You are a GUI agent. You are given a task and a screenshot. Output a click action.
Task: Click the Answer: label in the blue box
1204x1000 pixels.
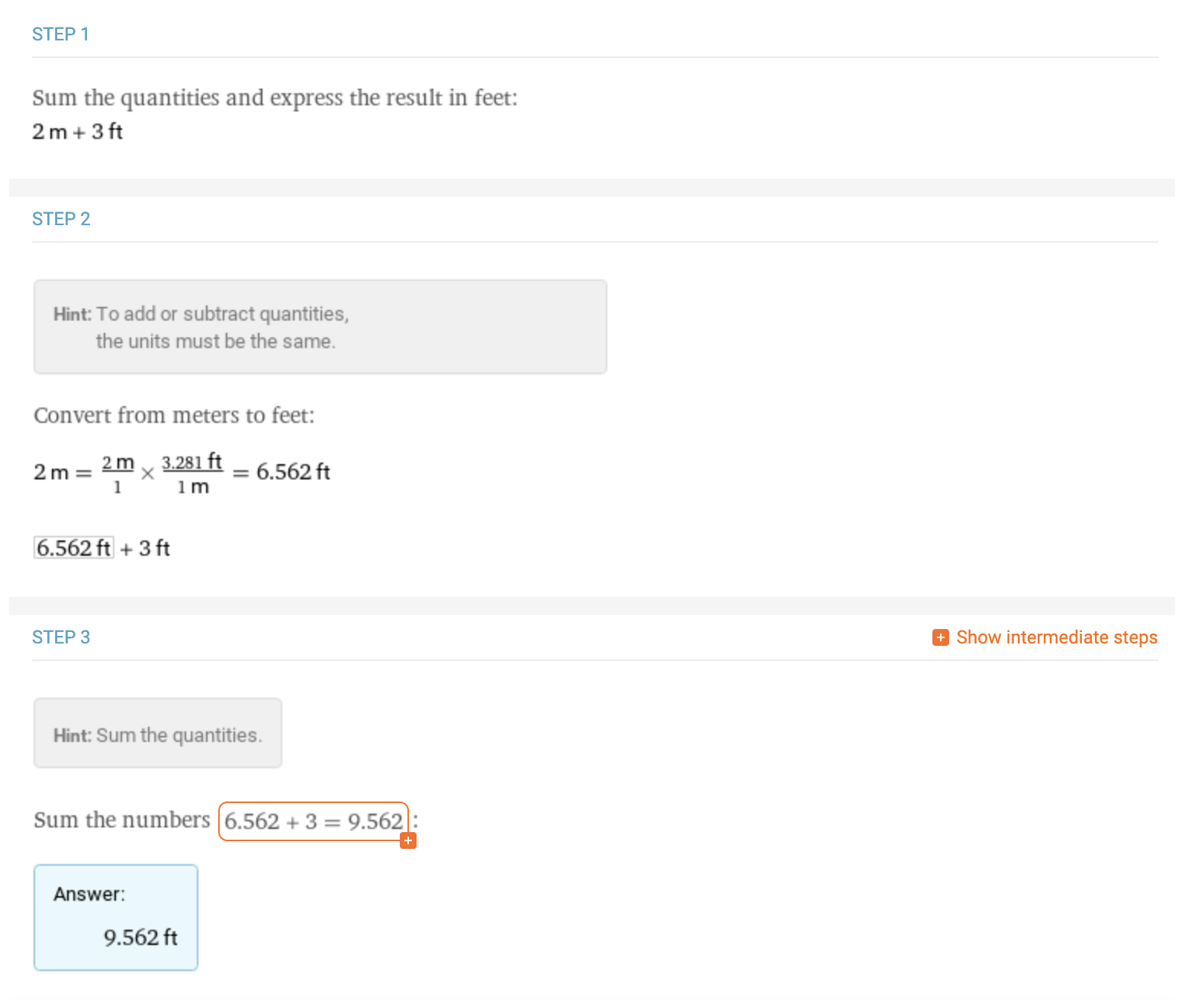[x=89, y=894]
